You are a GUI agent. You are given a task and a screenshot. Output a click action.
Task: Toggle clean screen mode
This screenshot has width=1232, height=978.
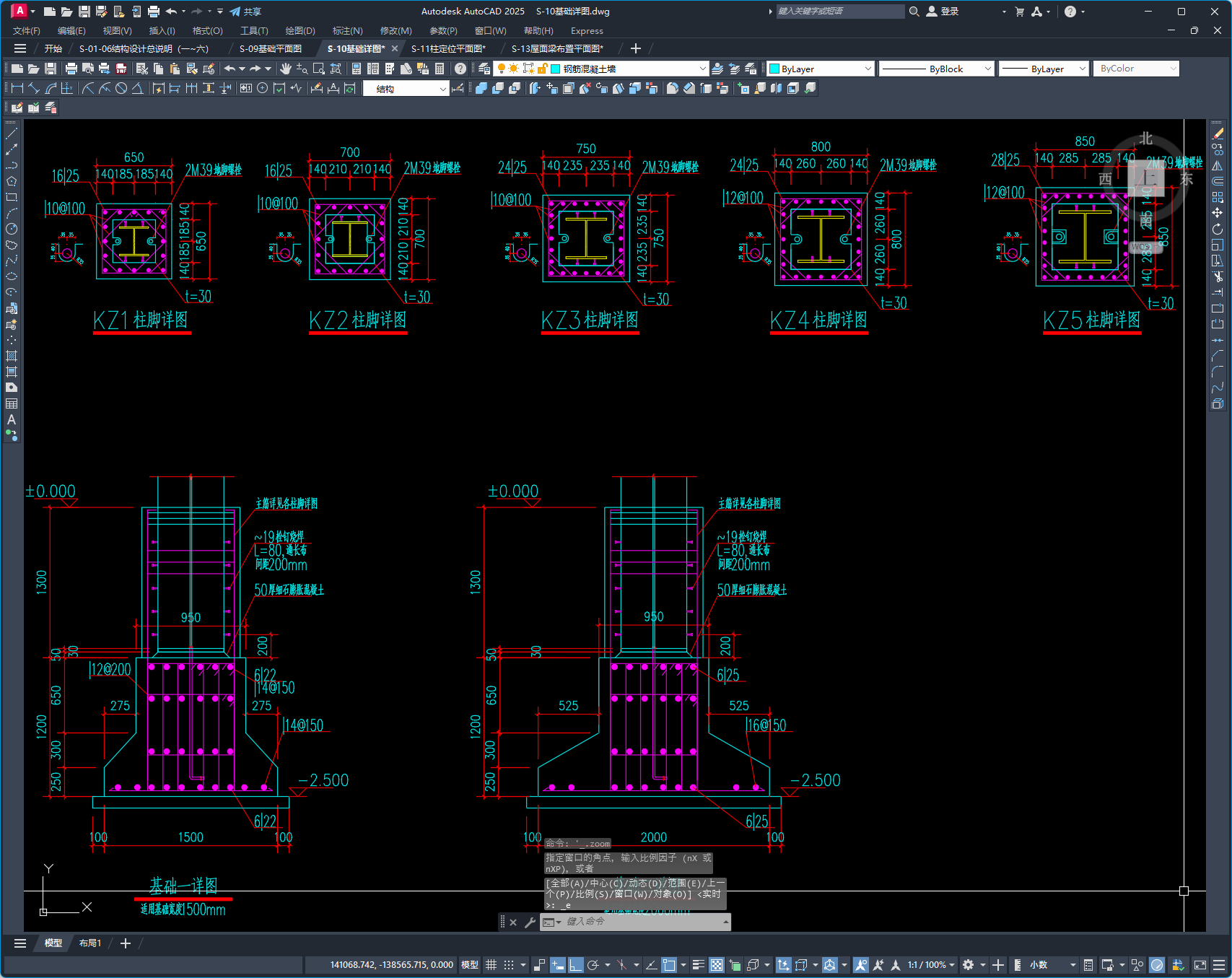[x=1200, y=964]
